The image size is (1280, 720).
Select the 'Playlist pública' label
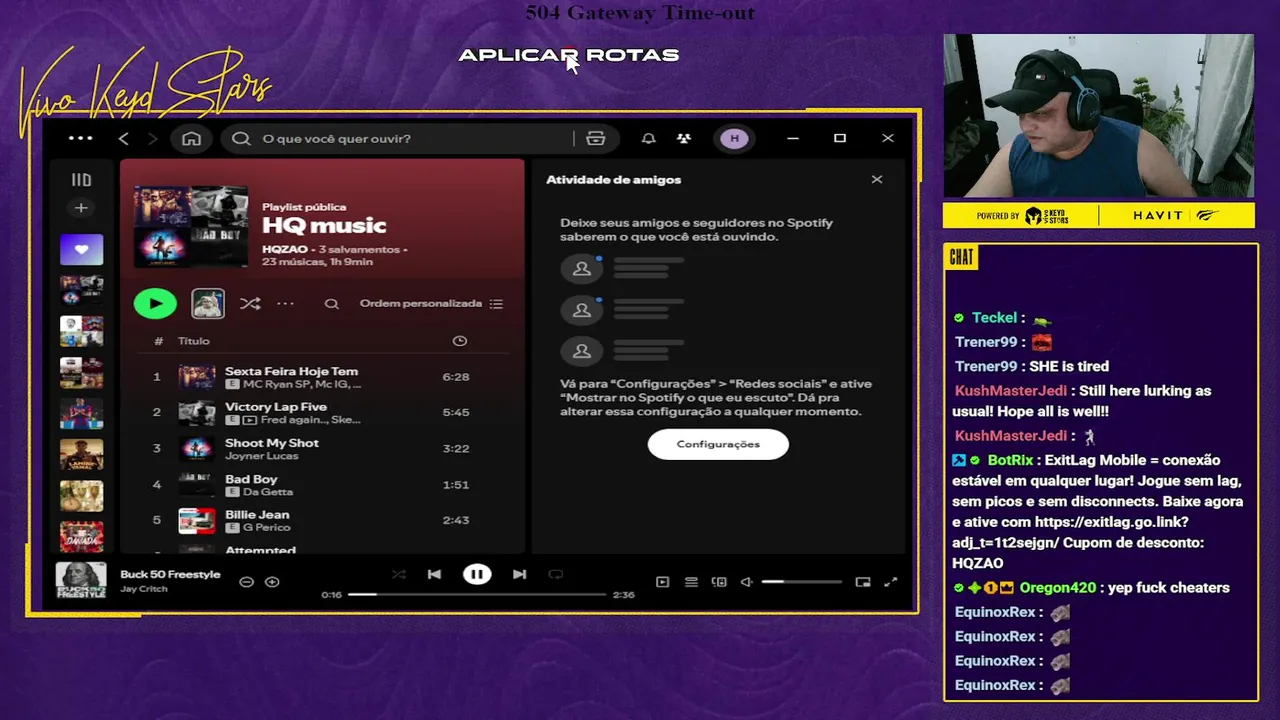(304, 207)
